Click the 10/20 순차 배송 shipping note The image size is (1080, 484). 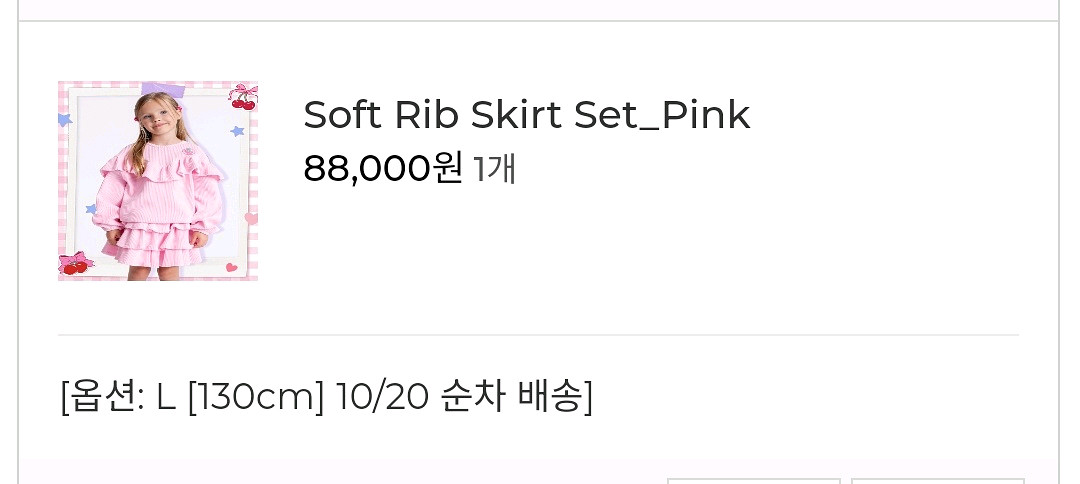coord(465,397)
